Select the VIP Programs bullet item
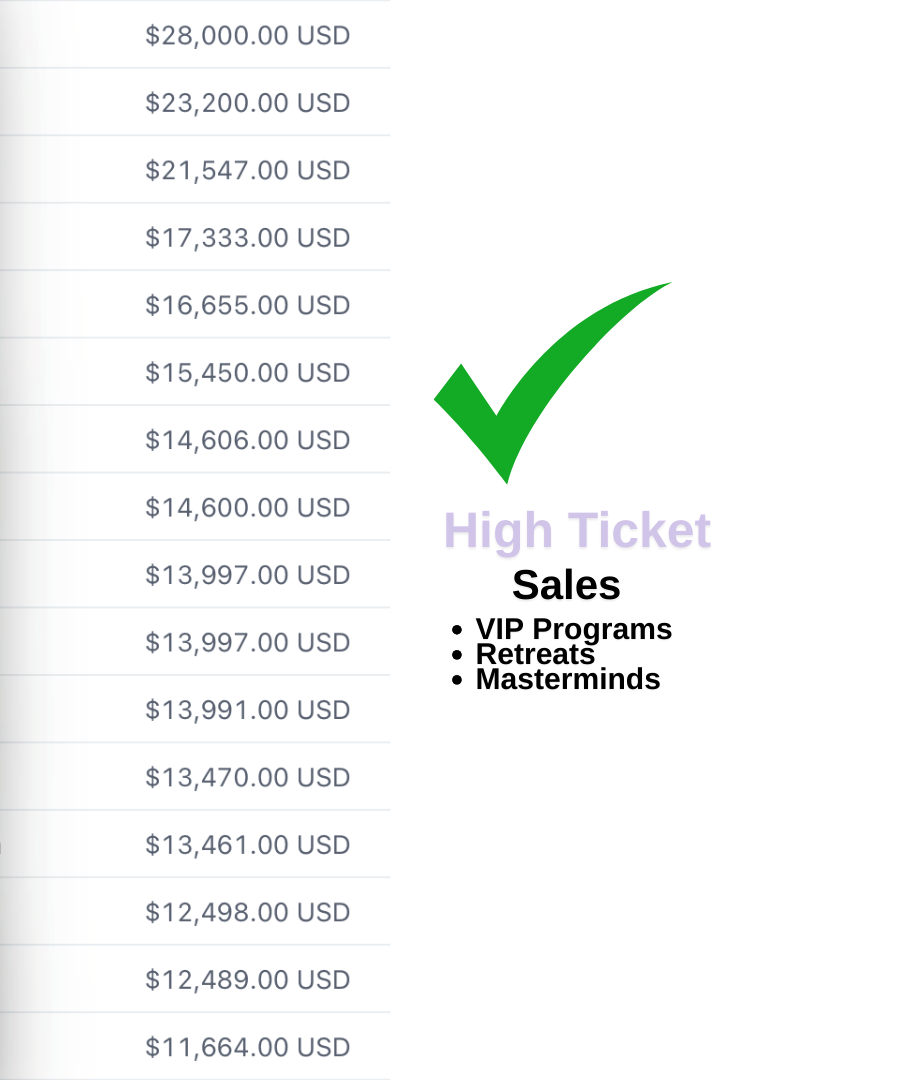The image size is (913, 1080). (573, 629)
